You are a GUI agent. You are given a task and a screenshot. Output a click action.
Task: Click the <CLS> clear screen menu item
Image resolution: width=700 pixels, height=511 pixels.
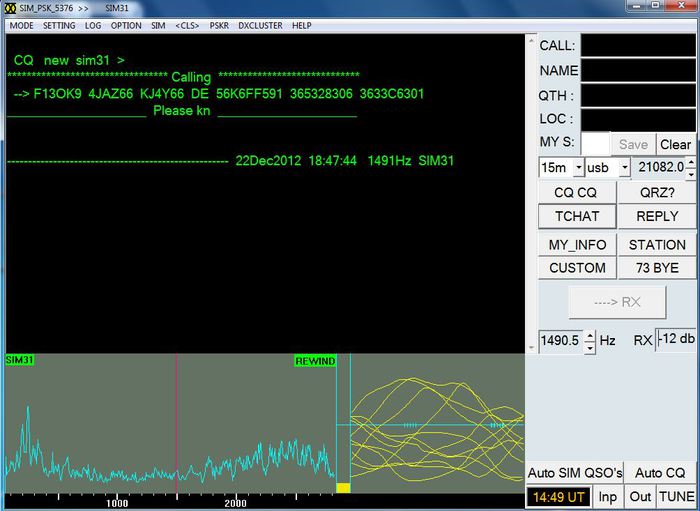click(x=187, y=26)
